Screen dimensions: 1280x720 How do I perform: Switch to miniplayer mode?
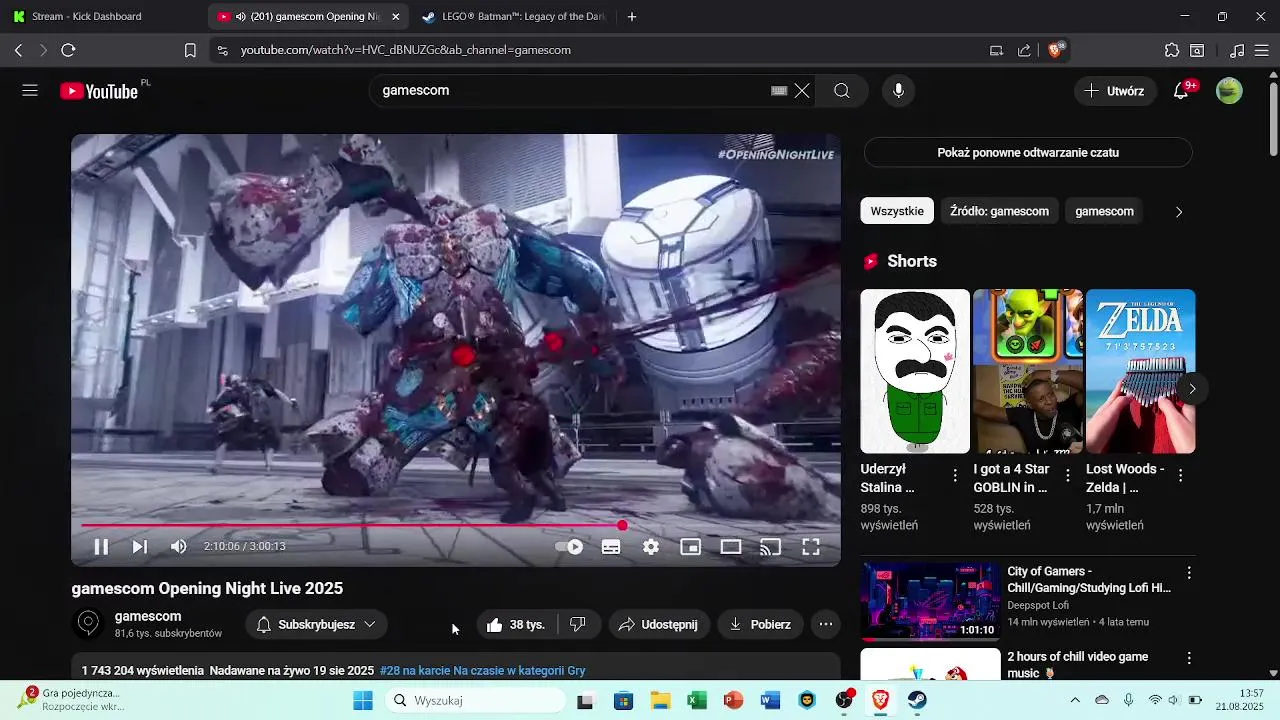pos(691,547)
